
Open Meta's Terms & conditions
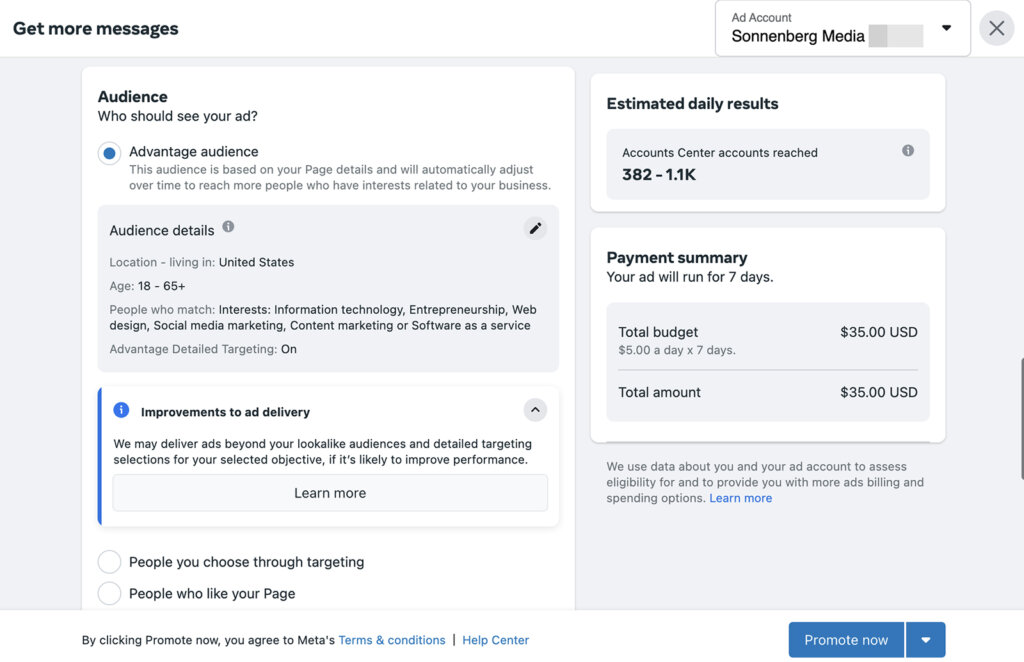coord(392,639)
